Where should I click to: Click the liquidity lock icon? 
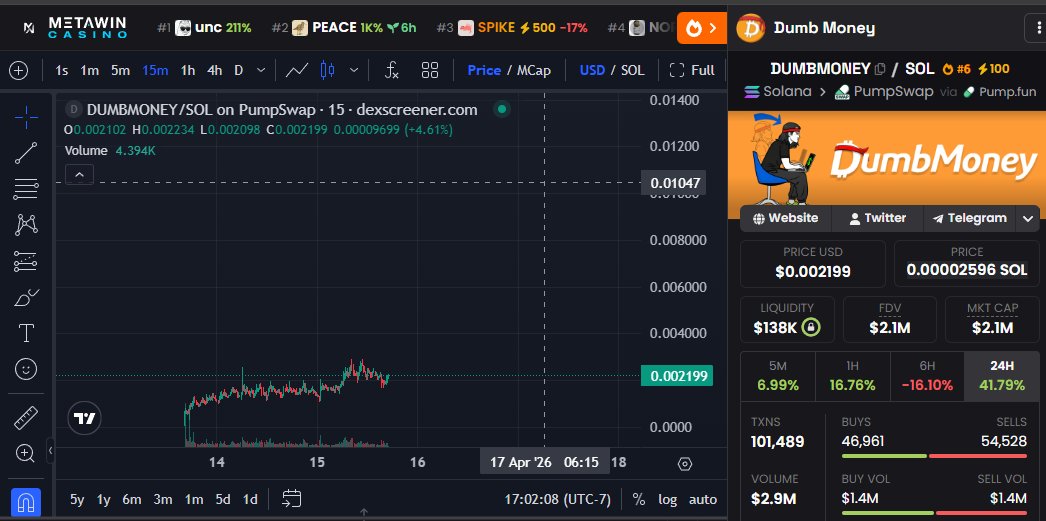pos(812,328)
